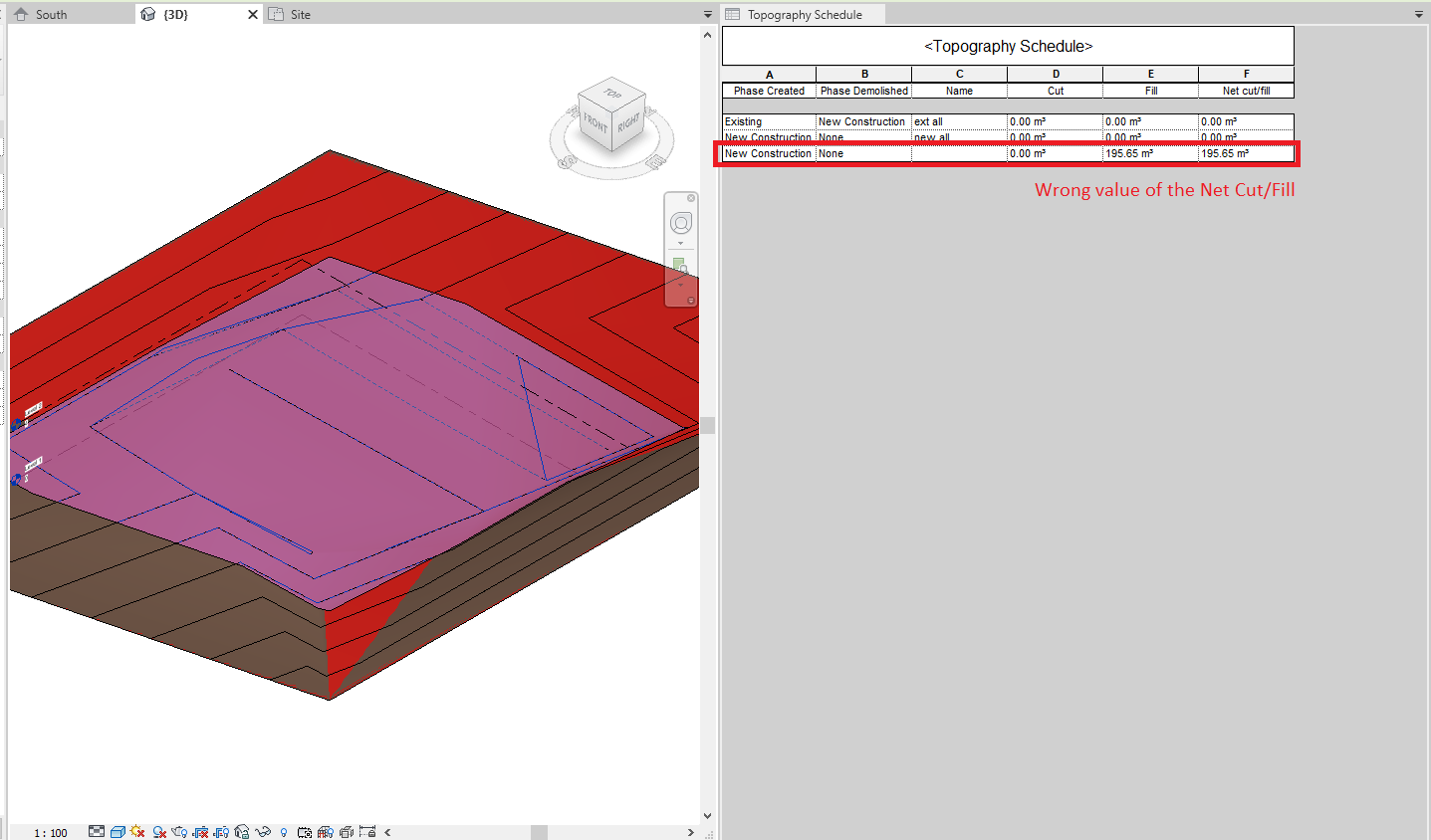Toggle the Sun Path on
Viewport: 1431px width, 840px height.
point(136,831)
